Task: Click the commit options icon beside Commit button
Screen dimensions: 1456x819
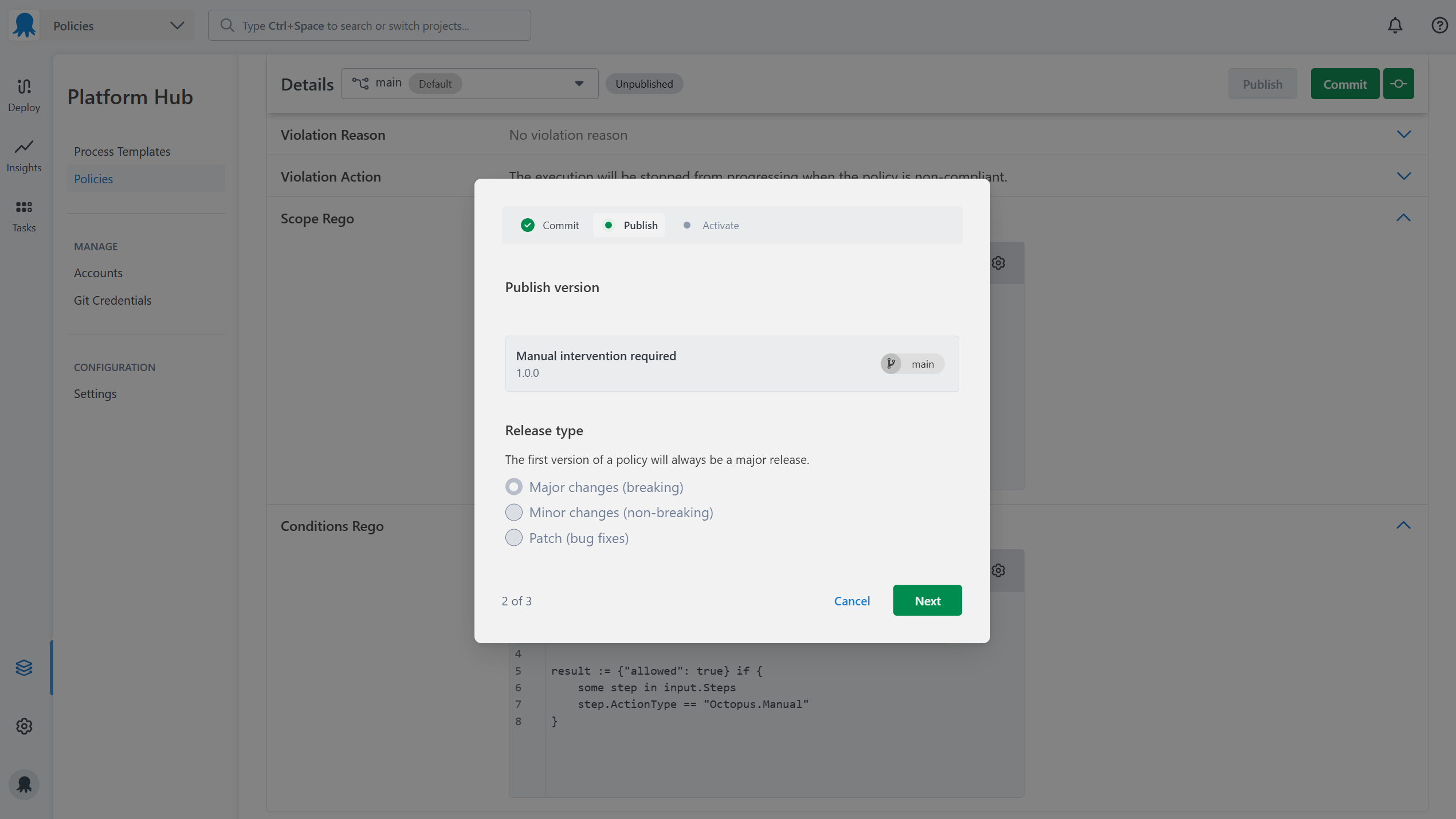Action: point(1399,83)
